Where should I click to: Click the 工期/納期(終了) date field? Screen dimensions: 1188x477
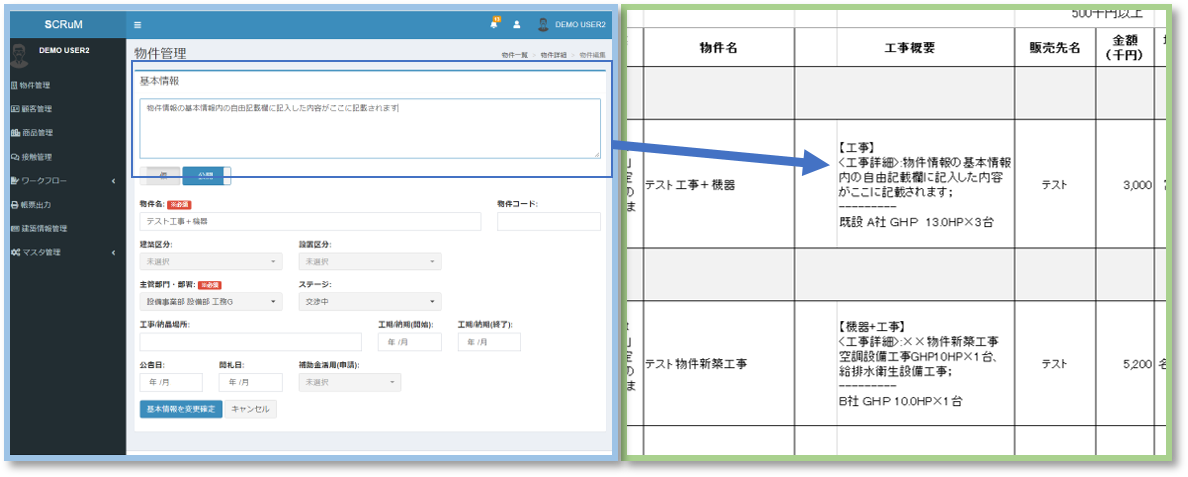click(x=489, y=341)
